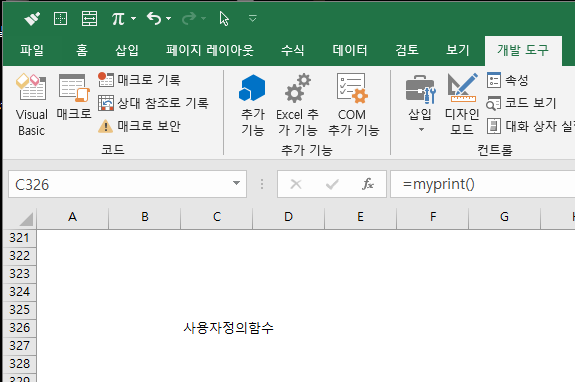Click the 대화 상자 실행 button

530,126
